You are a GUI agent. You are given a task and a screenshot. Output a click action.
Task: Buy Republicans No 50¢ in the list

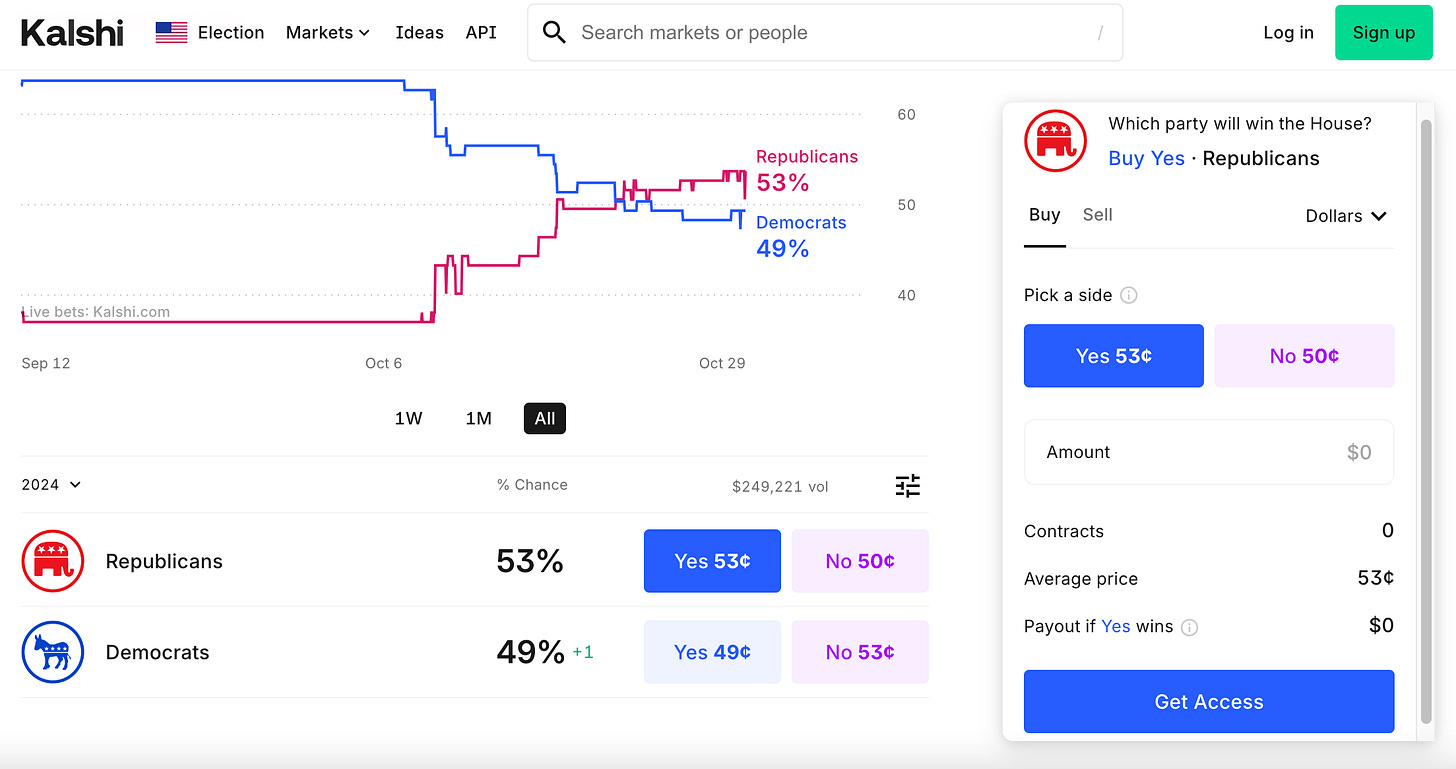(860, 561)
